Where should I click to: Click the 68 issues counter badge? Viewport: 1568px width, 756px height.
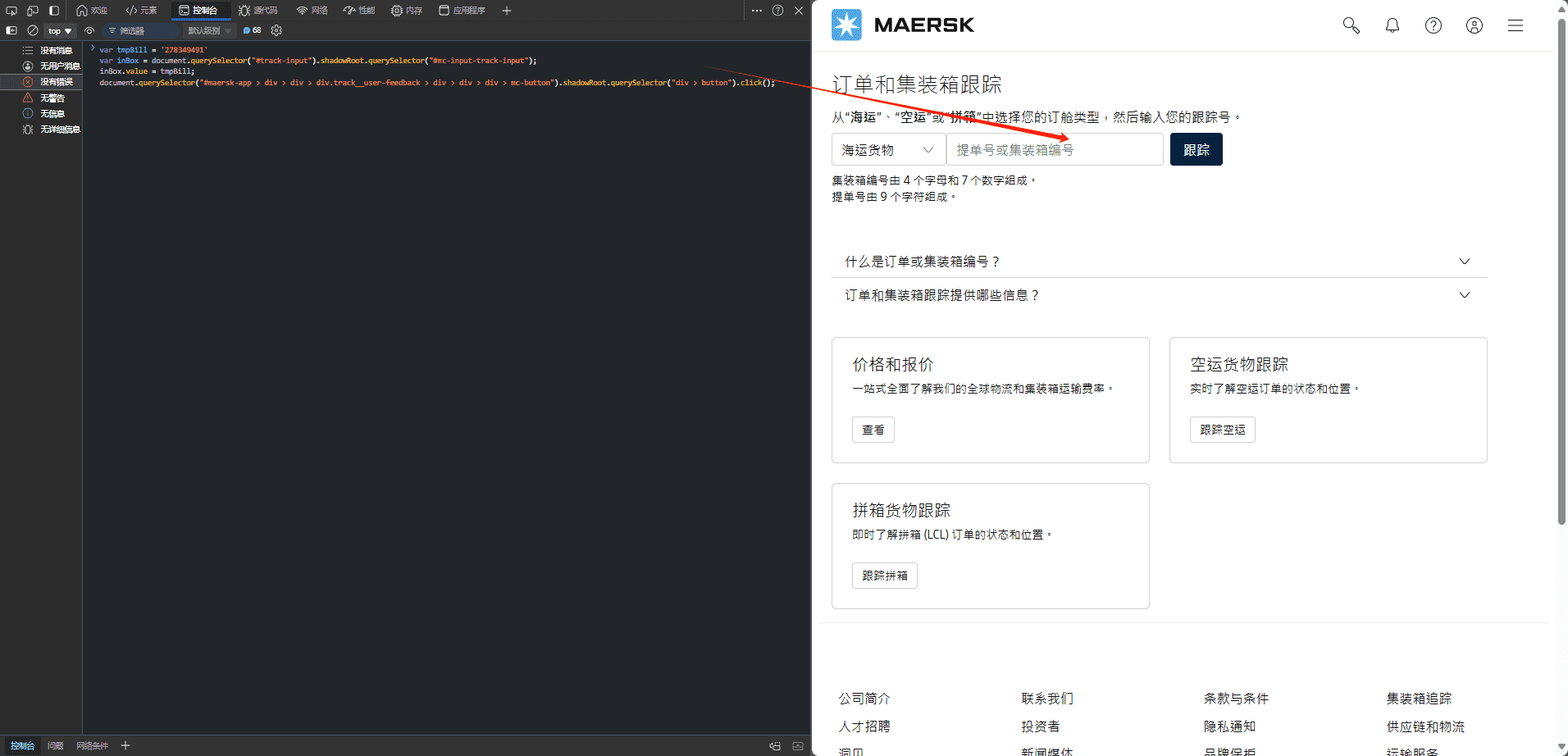click(x=253, y=30)
